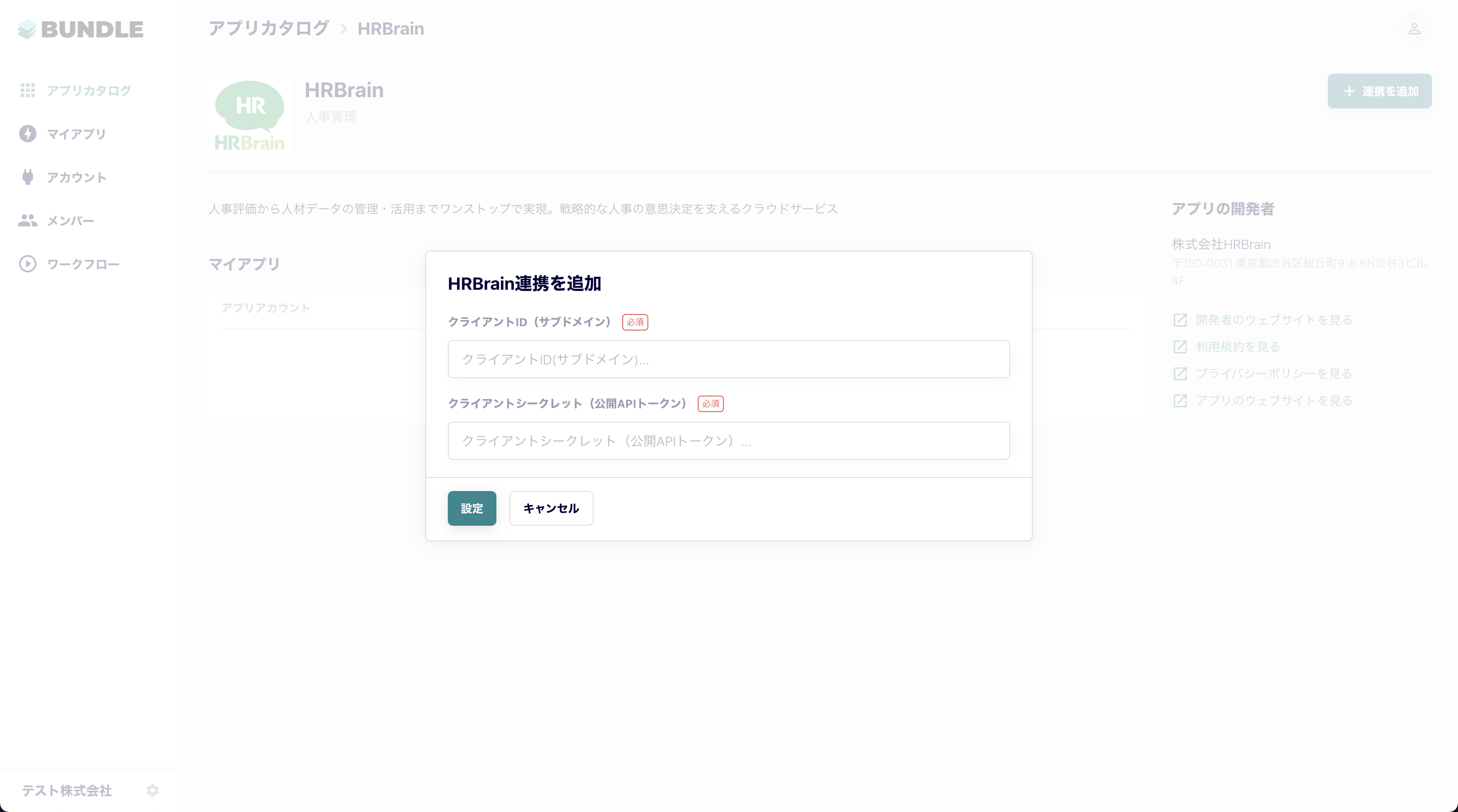Screen dimensions: 1458x812
Task: Click the 必須 badge beside クライアントシークレット label
Action: coord(710,403)
